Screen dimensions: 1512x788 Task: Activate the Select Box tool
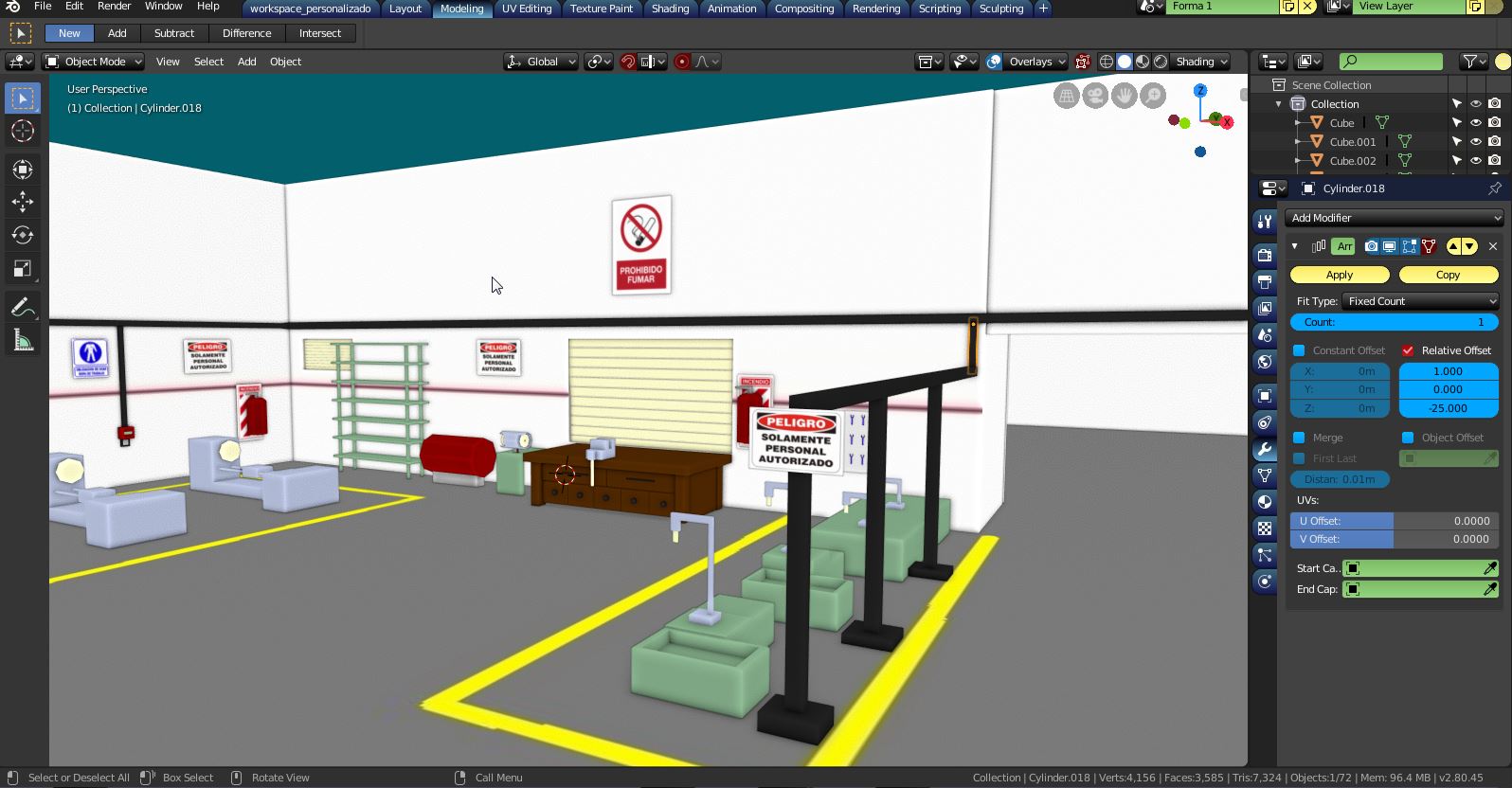point(23,98)
